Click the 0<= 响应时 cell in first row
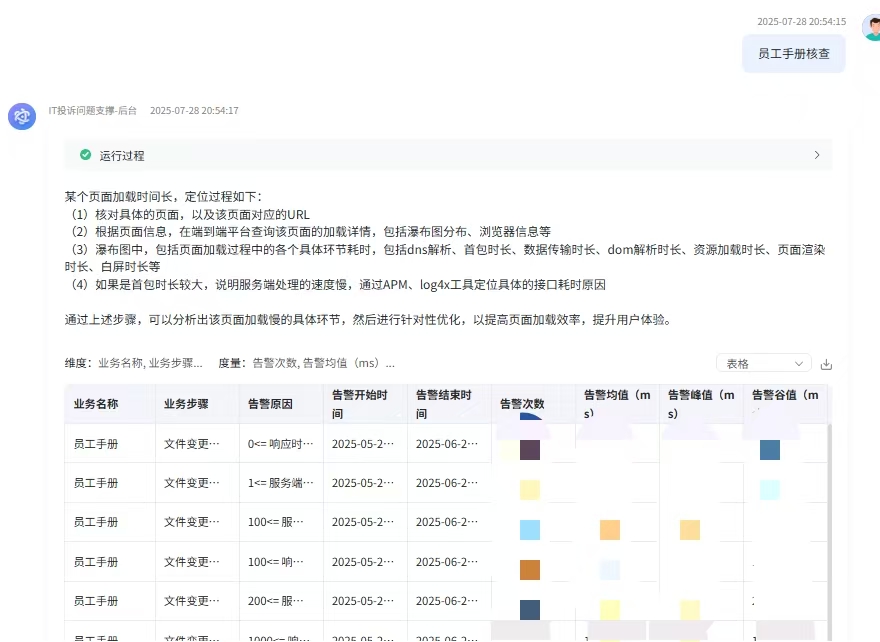 coord(280,444)
